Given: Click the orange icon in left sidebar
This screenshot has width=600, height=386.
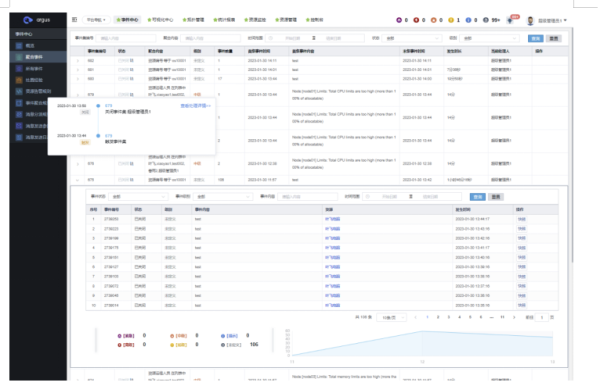Looking at the screenshot, I should (x=19, y=80).
